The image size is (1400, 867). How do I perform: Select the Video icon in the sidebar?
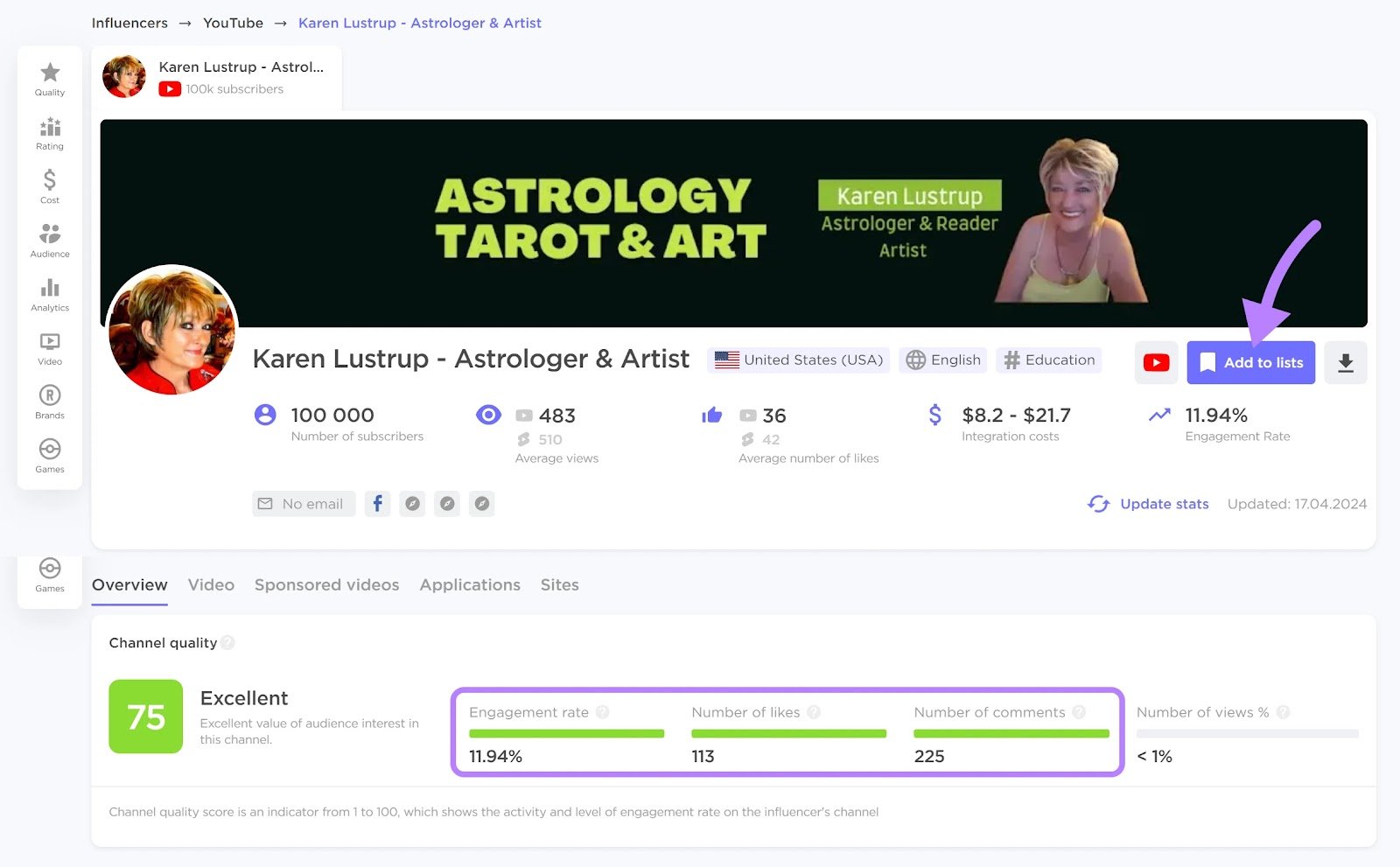(49, 346)
